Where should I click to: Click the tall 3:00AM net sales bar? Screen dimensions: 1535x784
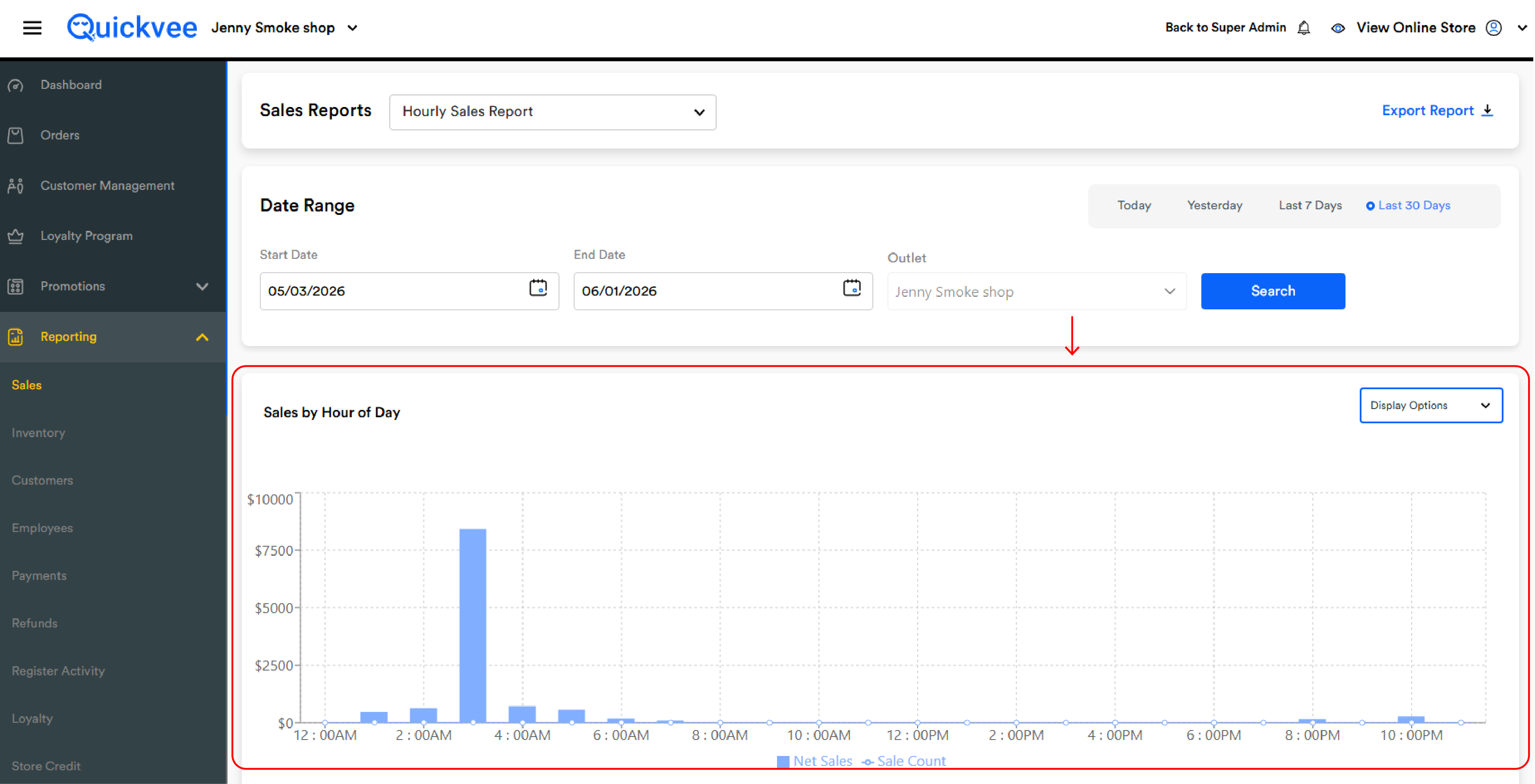473,626
